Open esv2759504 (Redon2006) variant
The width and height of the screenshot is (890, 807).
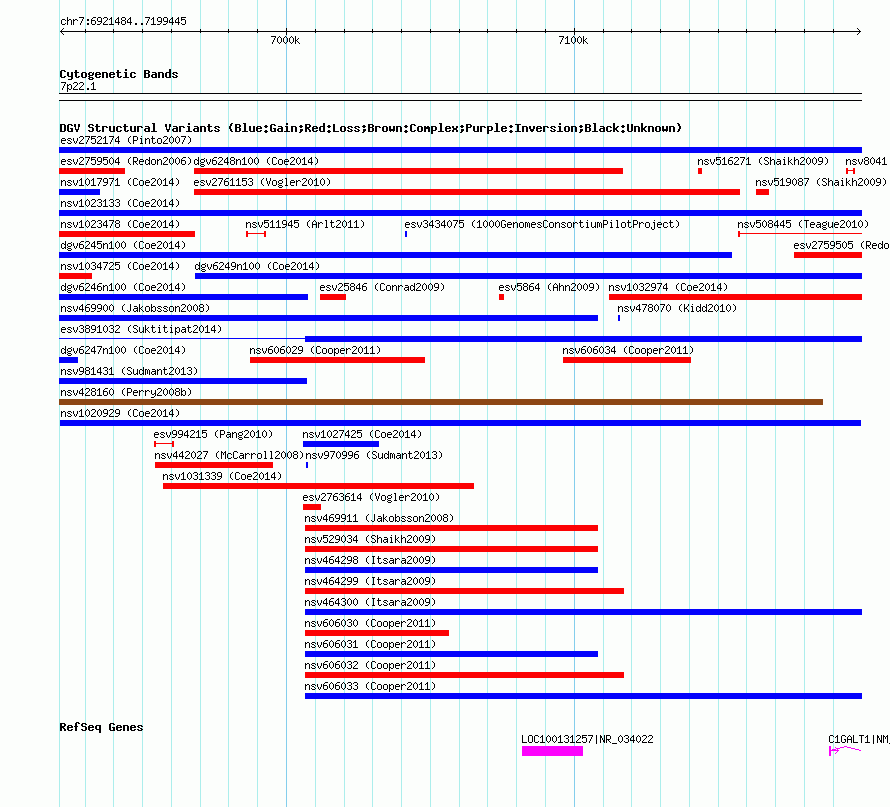(126, 161)
